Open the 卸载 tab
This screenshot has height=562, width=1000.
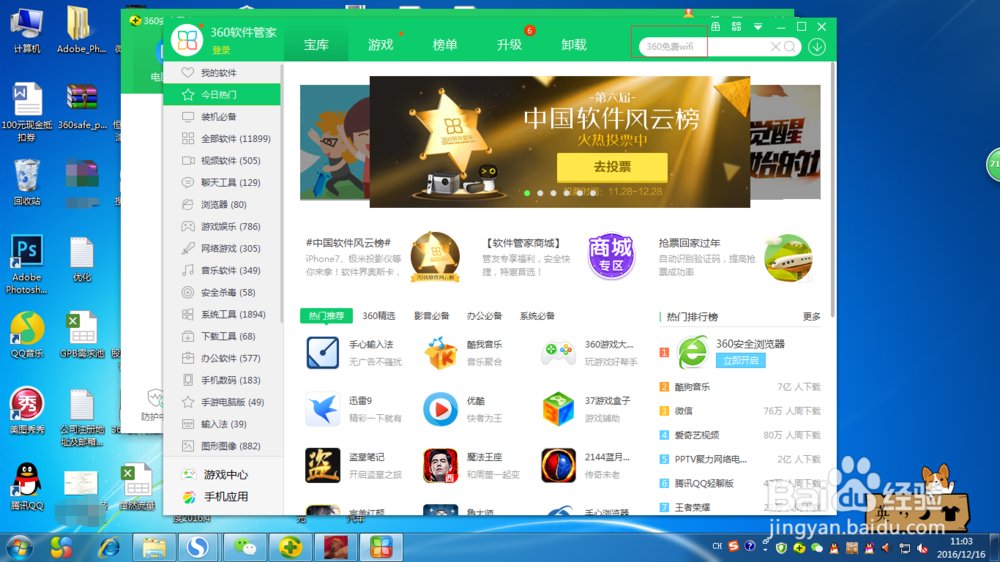coord(574,45)
